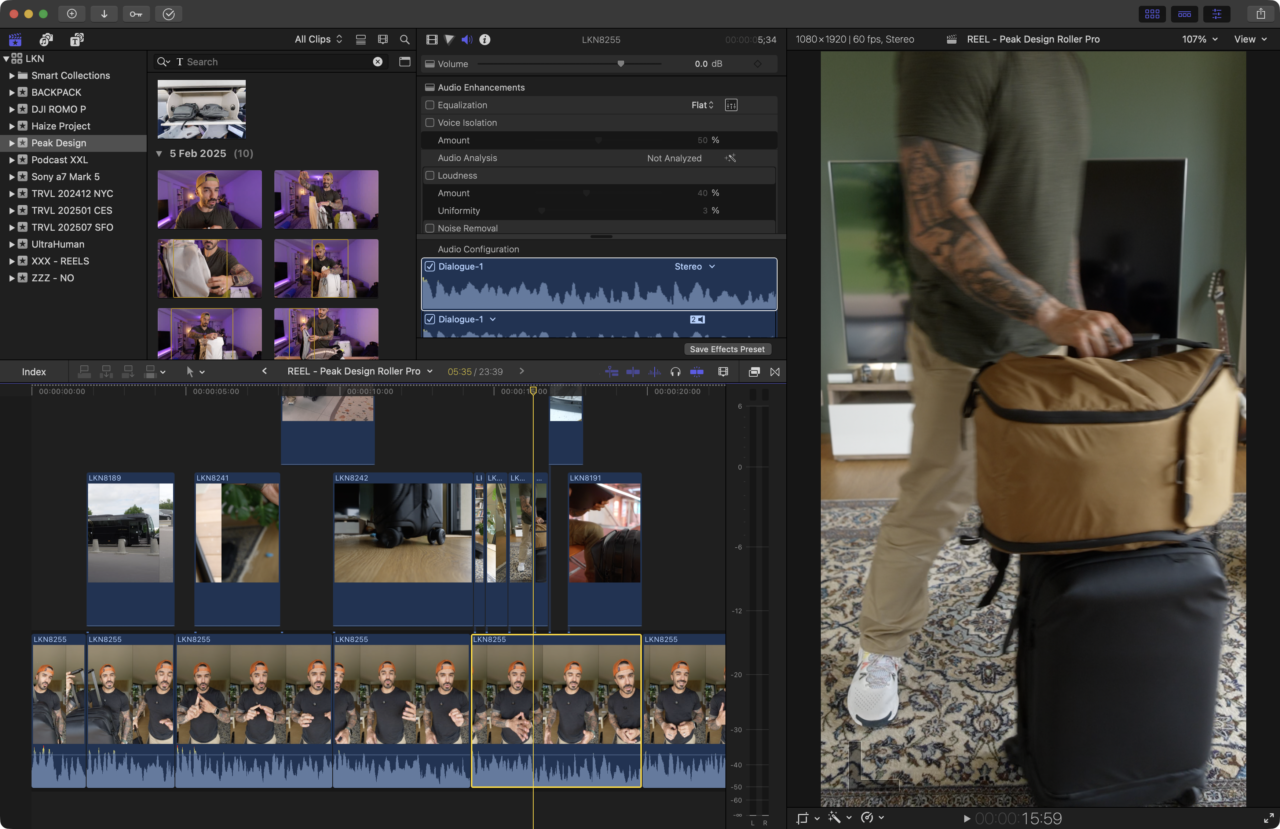Enable the Equalization checkbox
The image size is (1280, 829).
(x=430, y=104)
